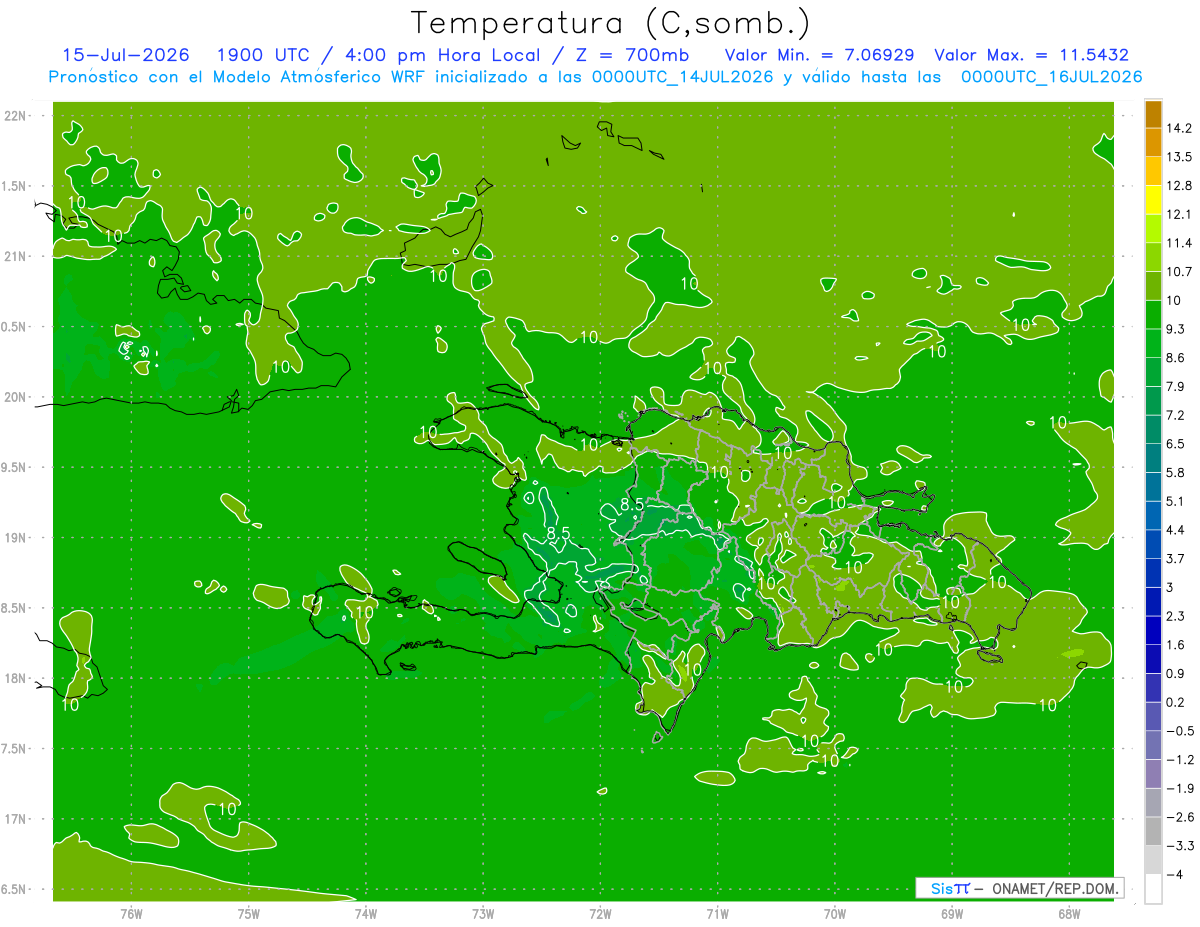Click the "20N" latitude axis label

pyautogui.click(x=15, y=397)
